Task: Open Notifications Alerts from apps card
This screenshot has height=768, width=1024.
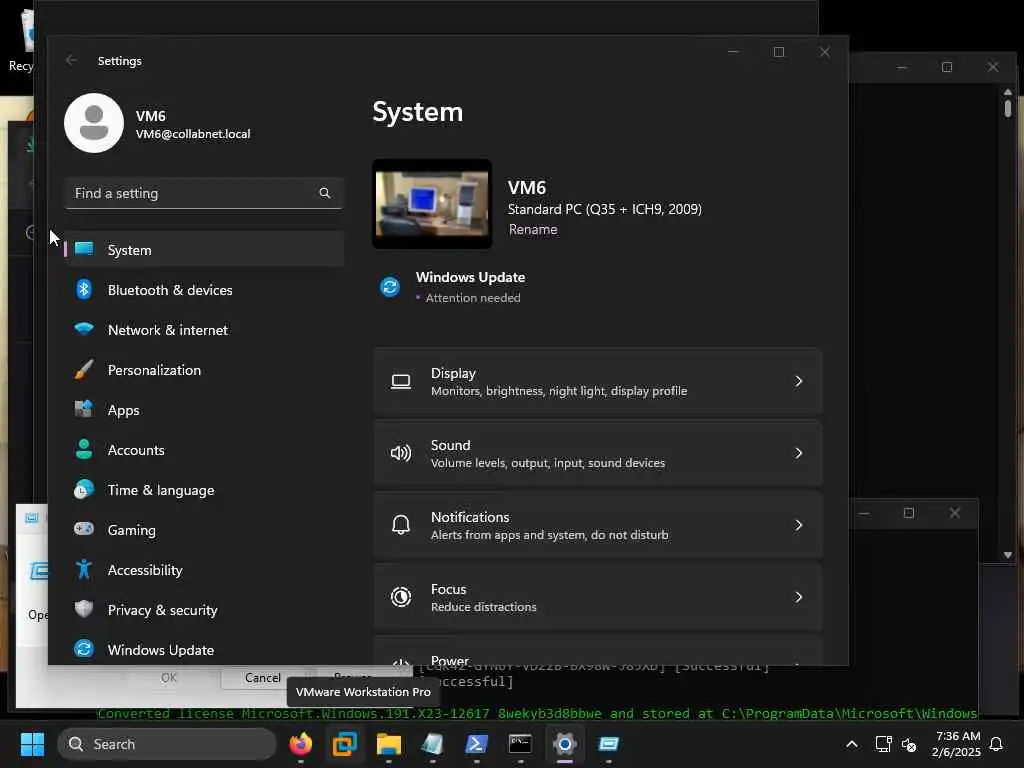Action: 598,525
